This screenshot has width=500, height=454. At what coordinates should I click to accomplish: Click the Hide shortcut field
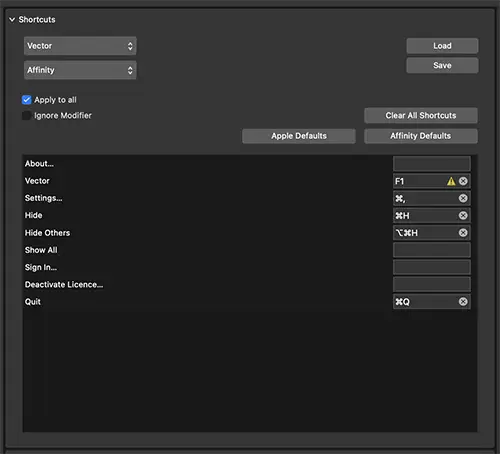click(432, 216)
